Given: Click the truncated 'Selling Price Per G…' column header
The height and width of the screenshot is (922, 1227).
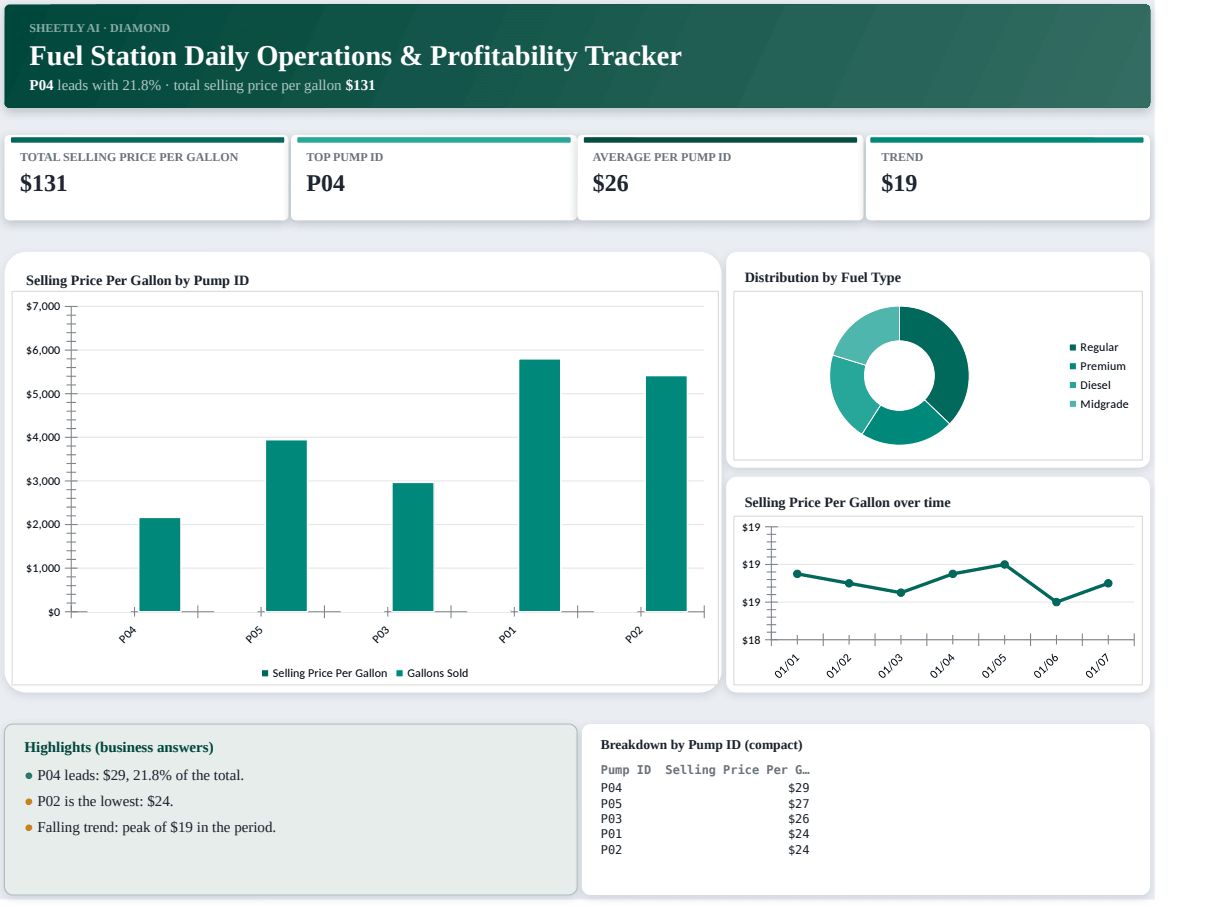Looking at the screenshot, I should (737, 770).
